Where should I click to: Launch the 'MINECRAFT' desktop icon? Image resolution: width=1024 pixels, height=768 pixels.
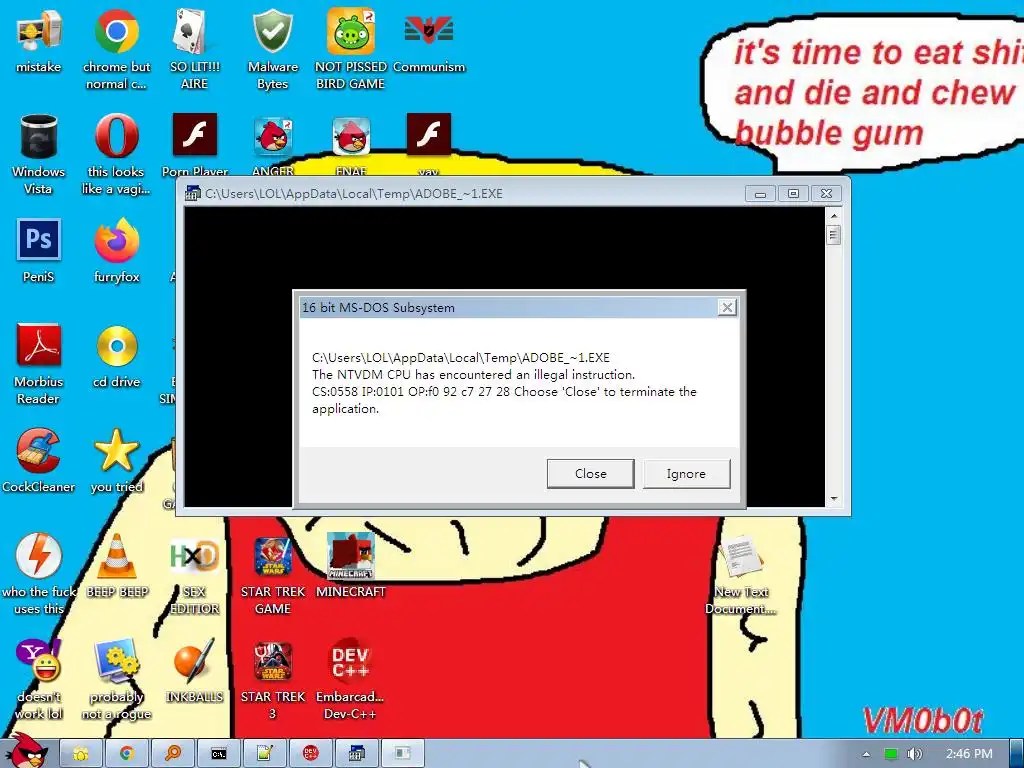tap(351, 555)
